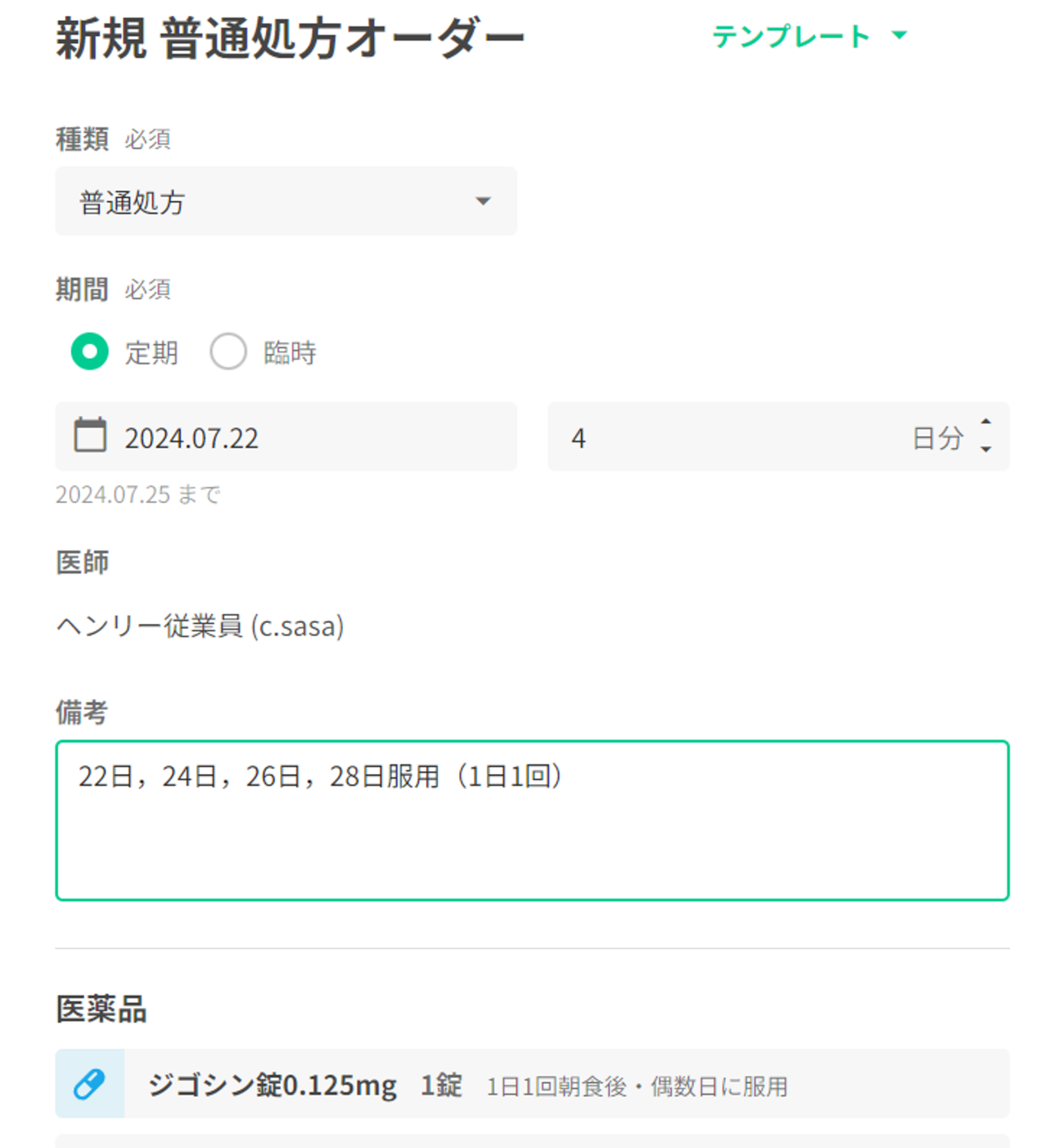Click the 臨時 option label
Viewport: 1040px width, 1148px height.
click(x=290, y=353)
